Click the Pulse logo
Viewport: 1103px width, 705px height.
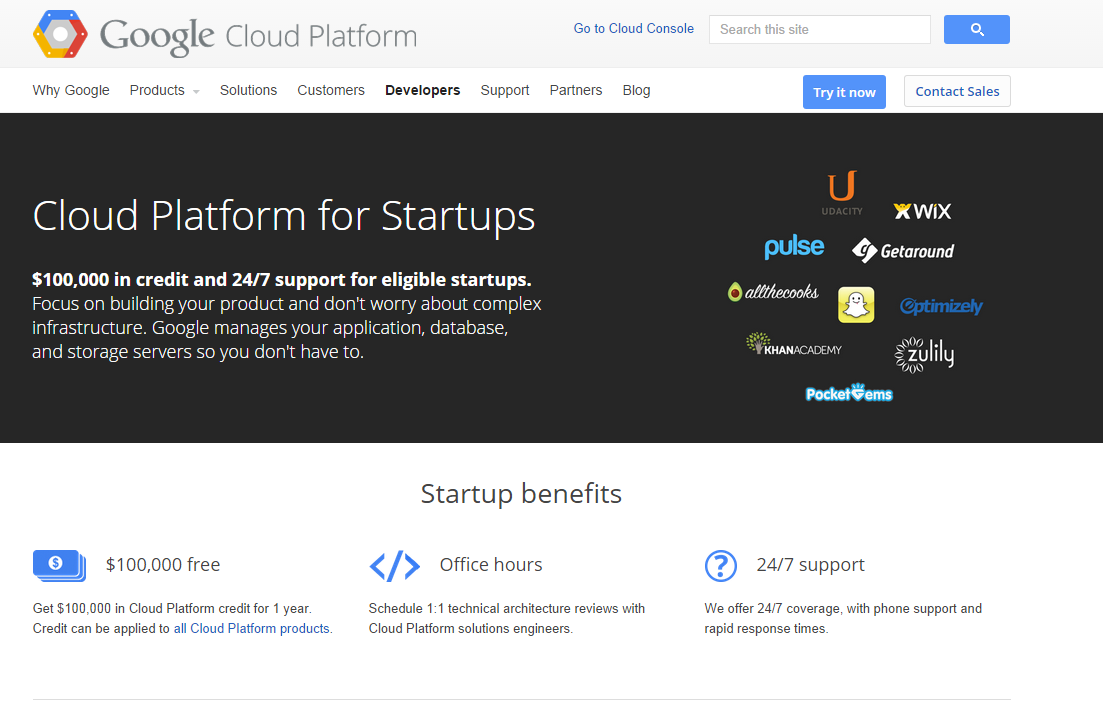[x=794, y=247]
